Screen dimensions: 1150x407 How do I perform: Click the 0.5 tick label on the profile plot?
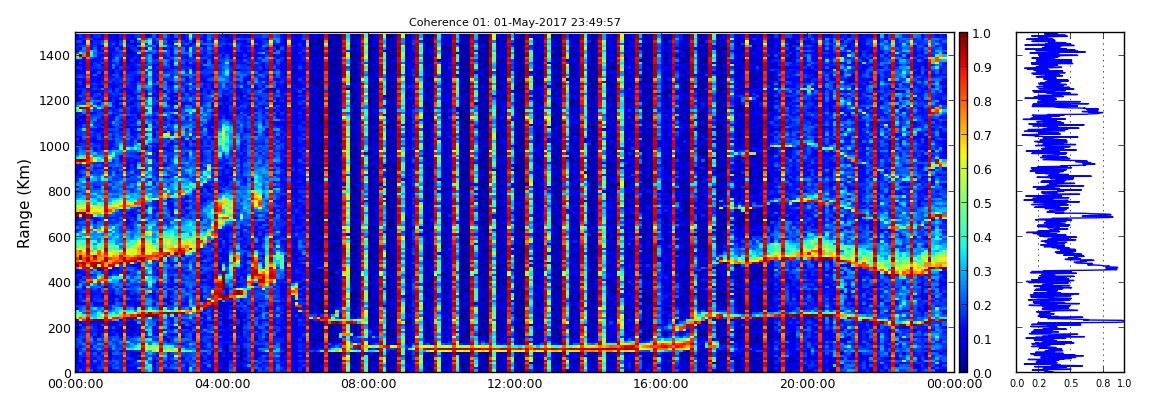pos(1070,384)
